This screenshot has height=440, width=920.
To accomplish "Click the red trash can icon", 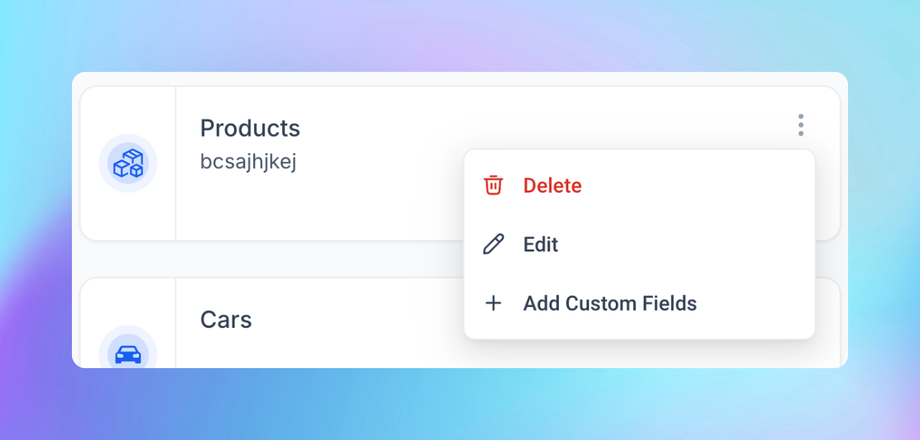I will point(493,185).
